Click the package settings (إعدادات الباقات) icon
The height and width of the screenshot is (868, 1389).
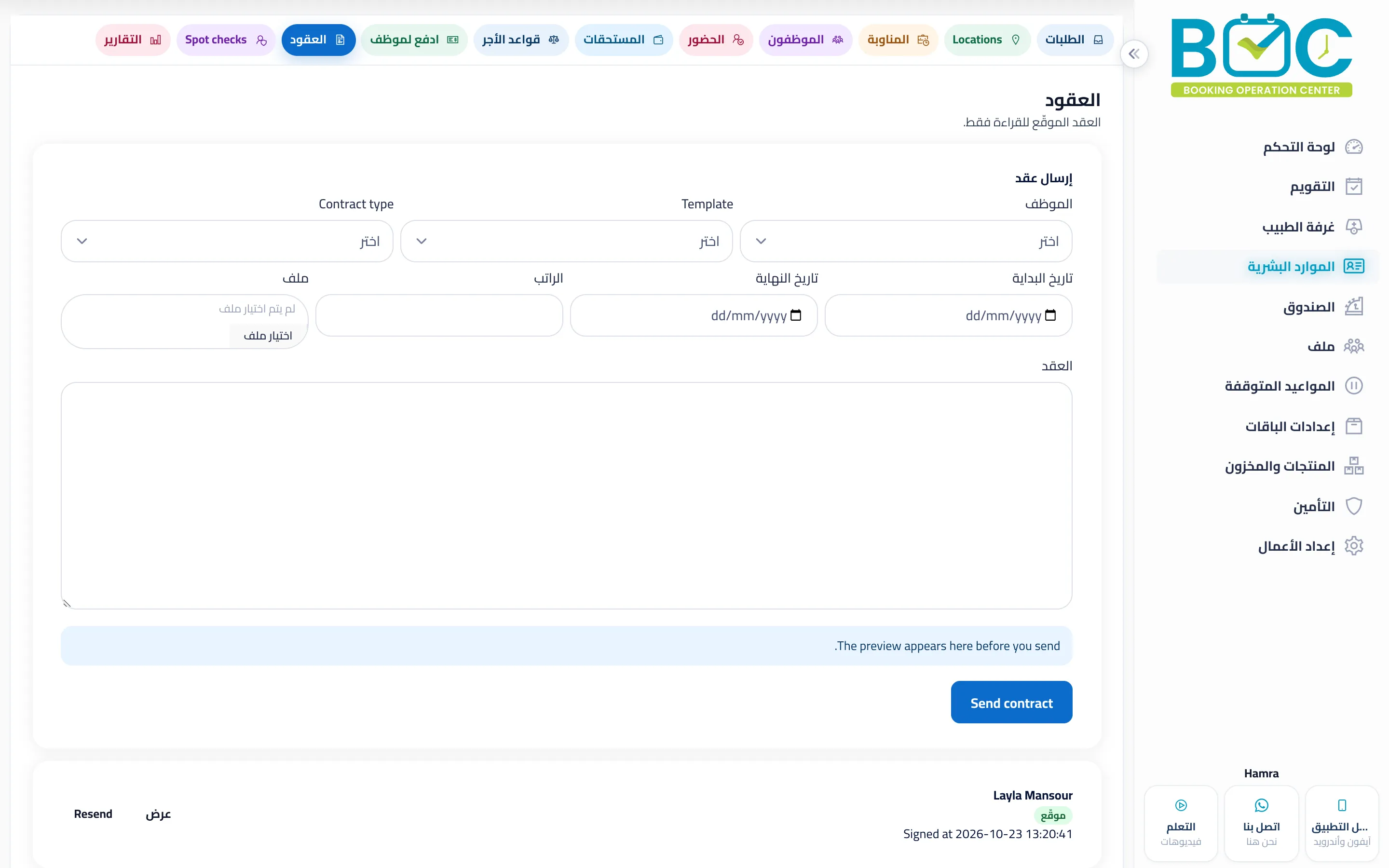(x=1353, y=426)
